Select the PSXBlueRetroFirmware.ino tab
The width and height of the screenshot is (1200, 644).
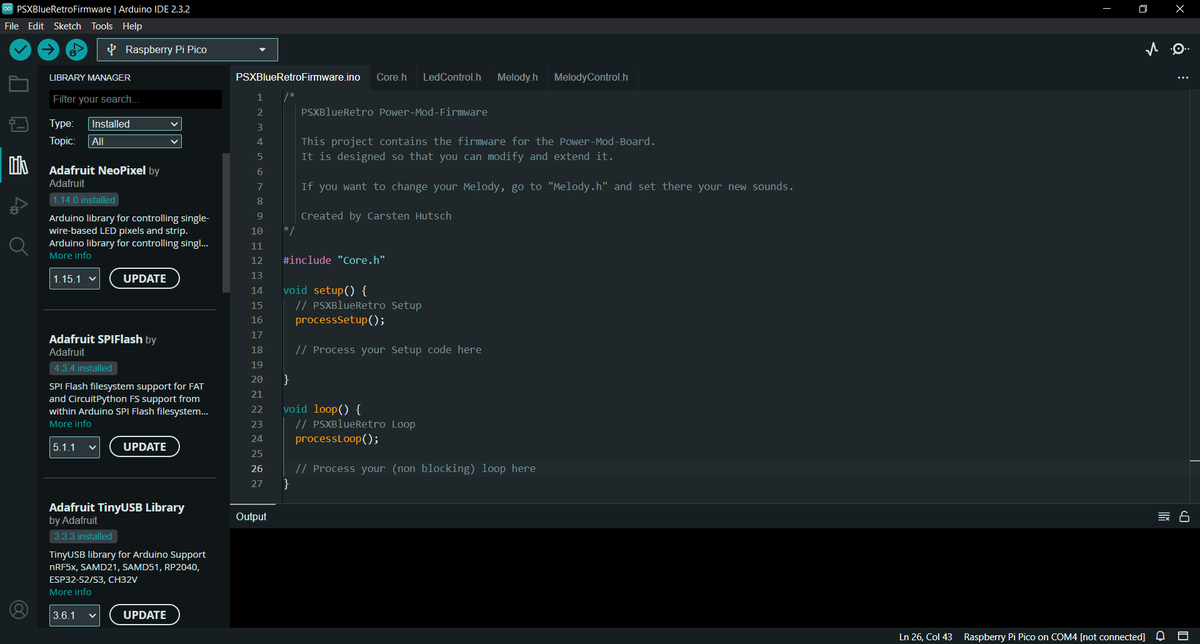[x=298, y=77]
